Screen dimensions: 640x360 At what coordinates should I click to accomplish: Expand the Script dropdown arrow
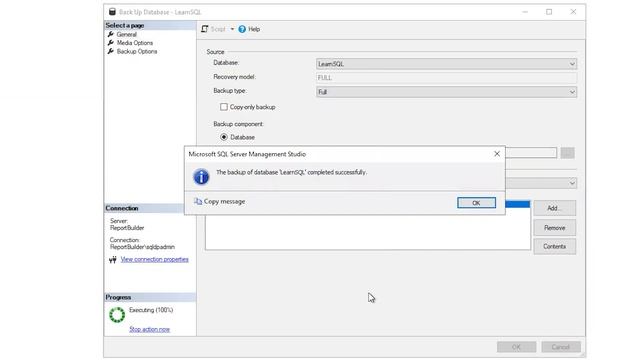pos(232,29)
